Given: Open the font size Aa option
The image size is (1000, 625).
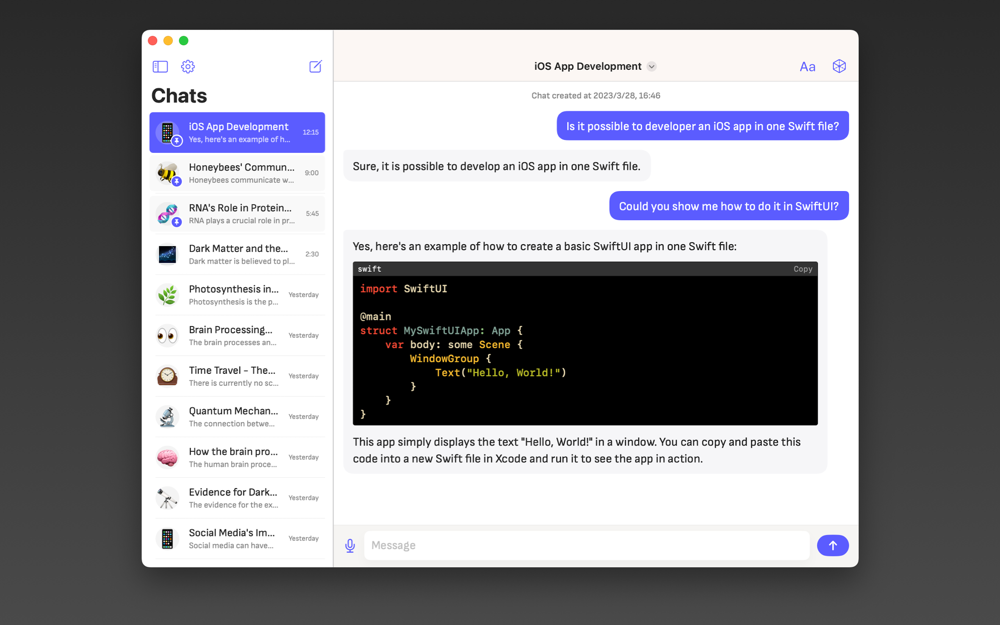Looking at the screenshot, I should pyautogui.click(x=807, y=66).
